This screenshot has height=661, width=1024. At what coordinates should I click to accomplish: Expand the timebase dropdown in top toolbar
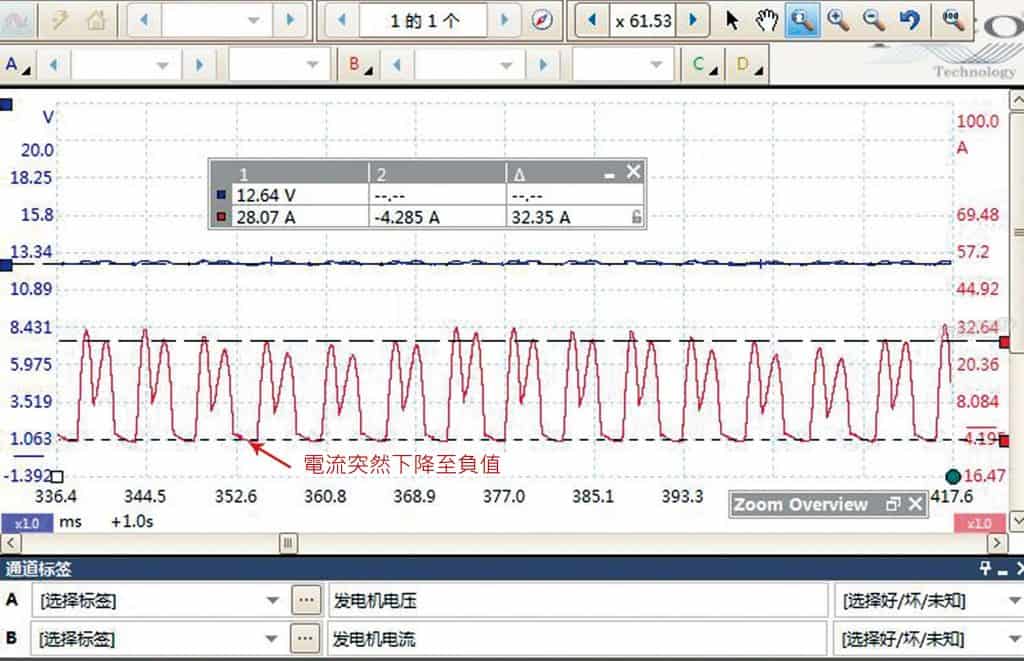click(x=253, y=21)
